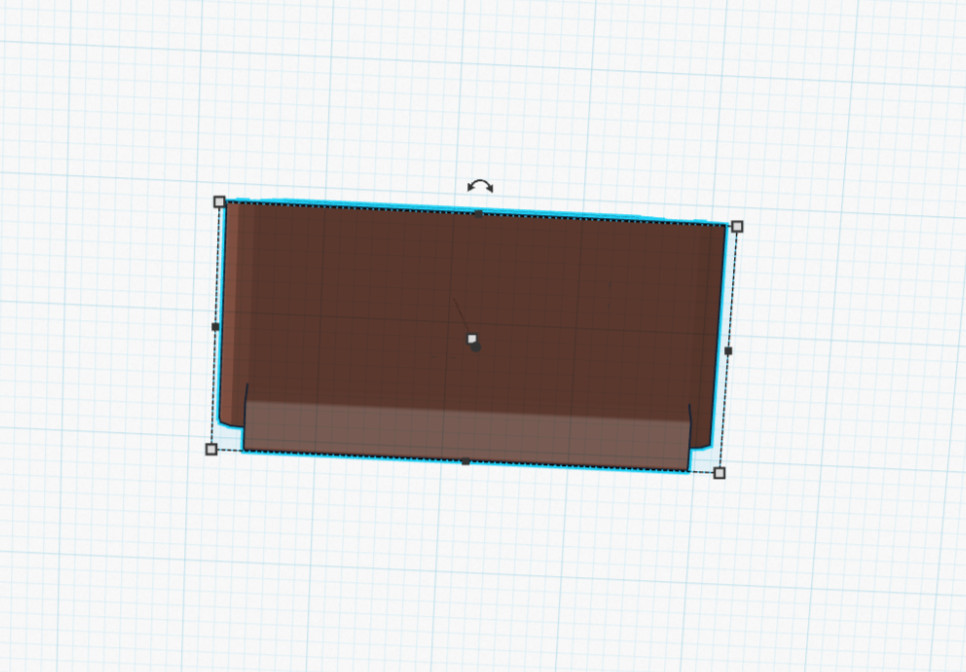966x672 pixels.
Task: Click the curved rotation arrow handle
Action: tap(480, 186)
